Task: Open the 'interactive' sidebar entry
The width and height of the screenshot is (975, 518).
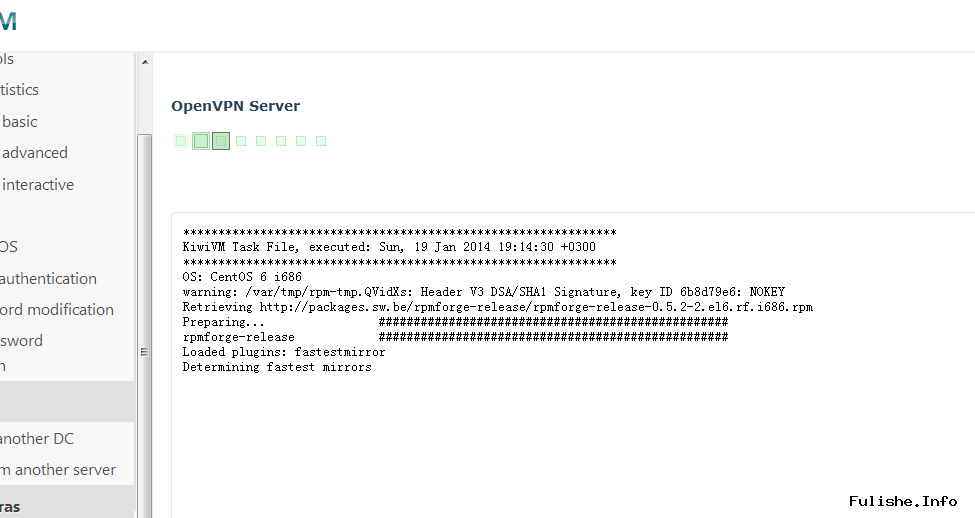Action: (x=38, y=185)
